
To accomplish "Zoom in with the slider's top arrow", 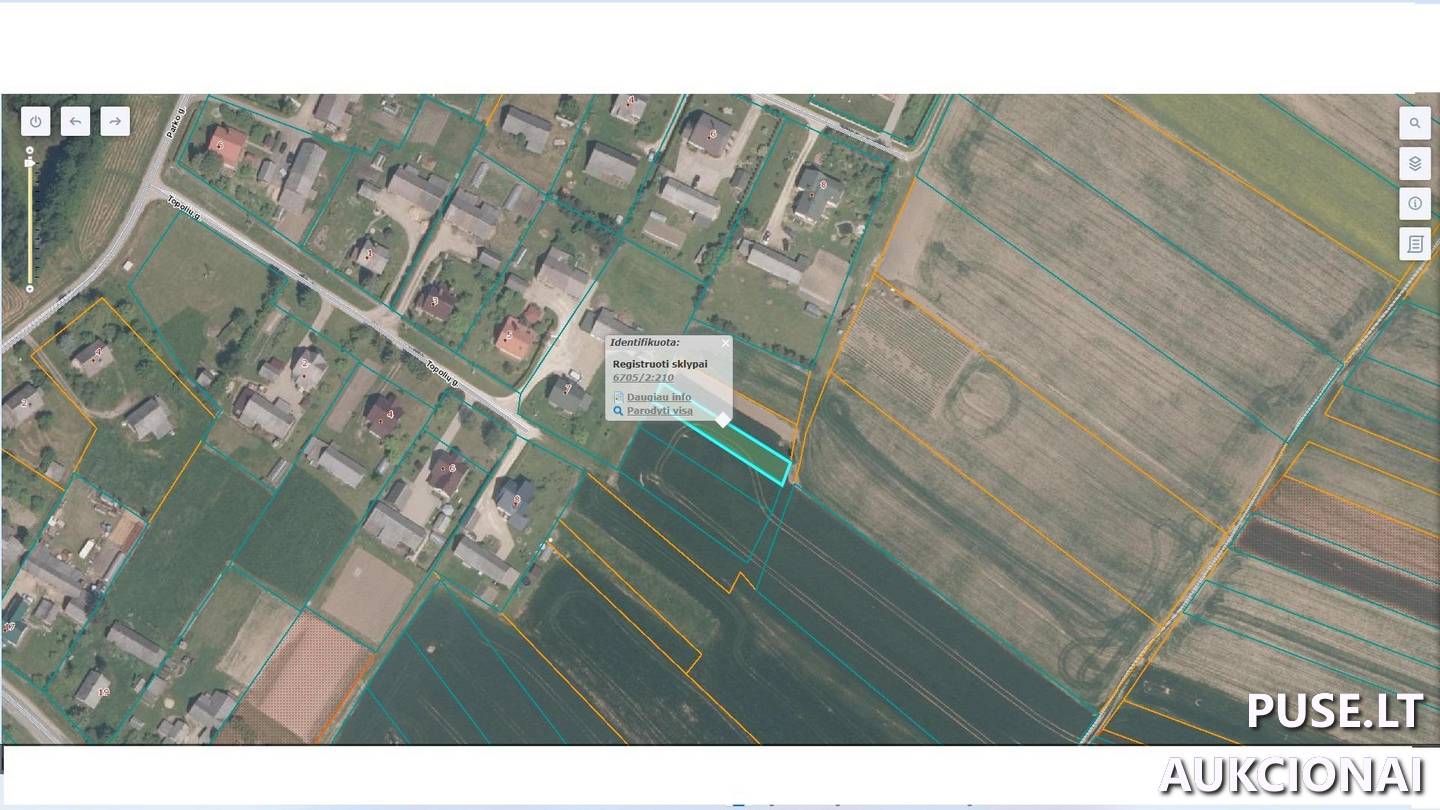I will [x=29, y=149].
